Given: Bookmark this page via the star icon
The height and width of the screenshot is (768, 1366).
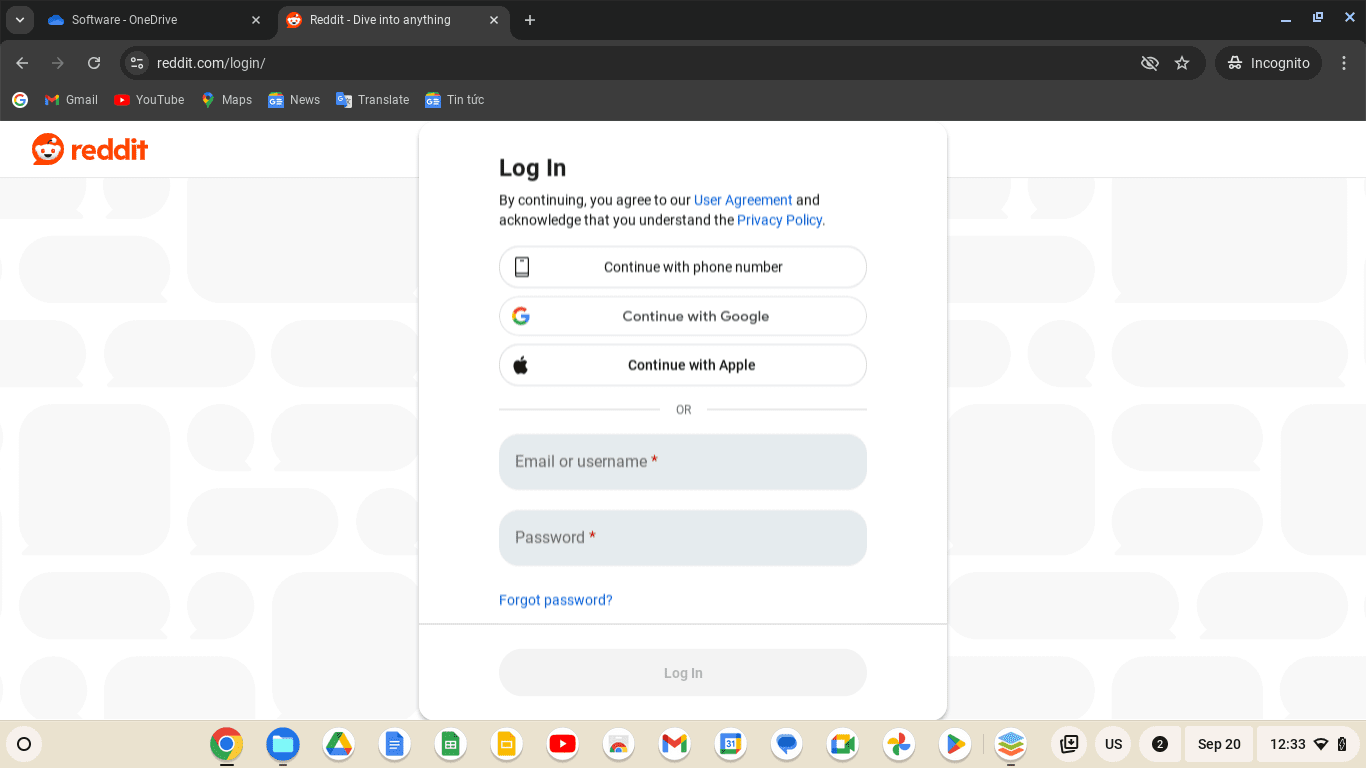Looking at the screenshot, I should pyautogui.click(x=1182, y=62).
